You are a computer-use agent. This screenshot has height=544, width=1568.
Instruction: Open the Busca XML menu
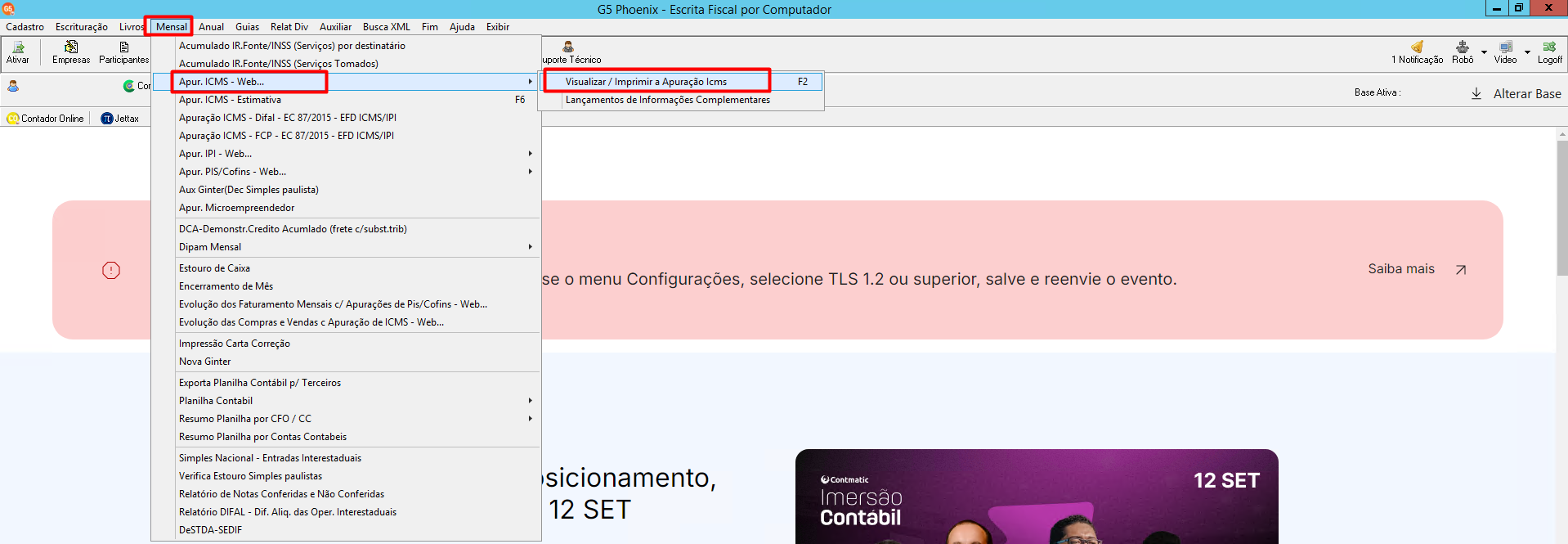click(387, 27)
